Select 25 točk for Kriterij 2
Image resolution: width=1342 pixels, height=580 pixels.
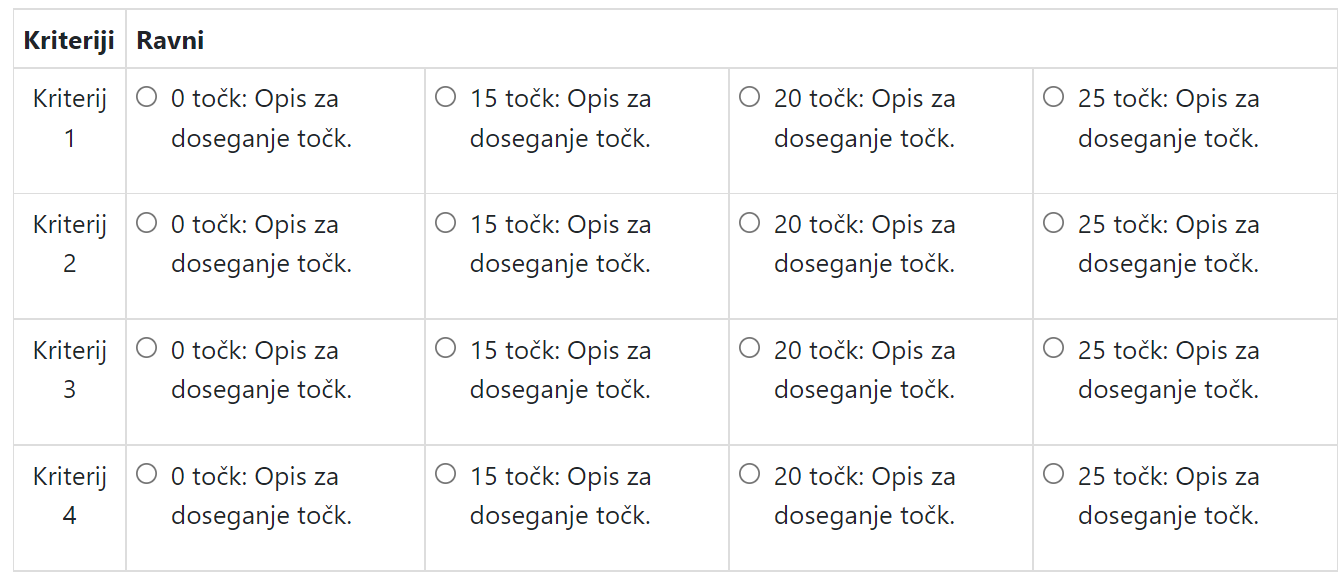[1053, 222]
